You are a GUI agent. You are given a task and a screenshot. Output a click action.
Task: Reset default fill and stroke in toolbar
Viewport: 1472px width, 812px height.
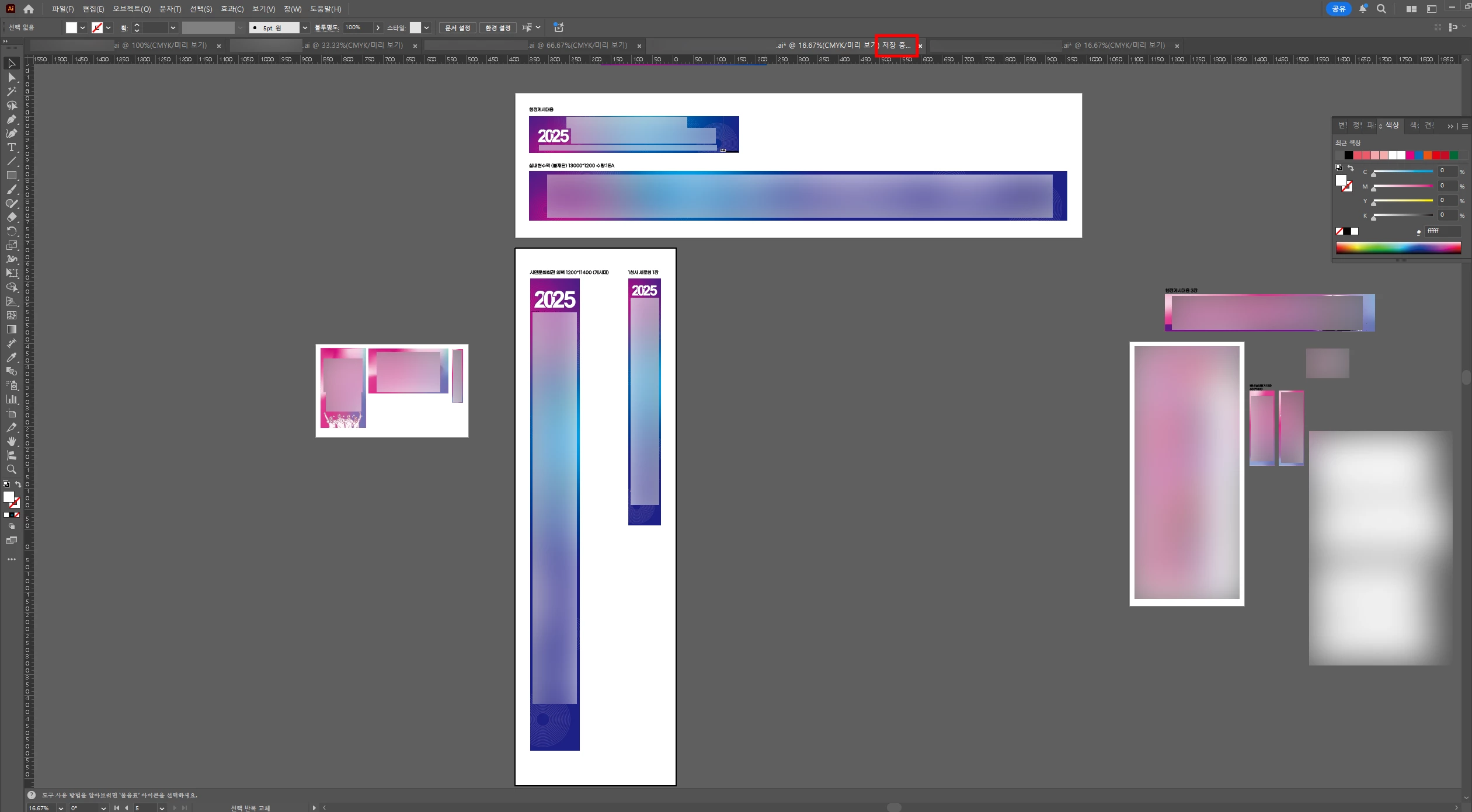[x=6, y=485]
